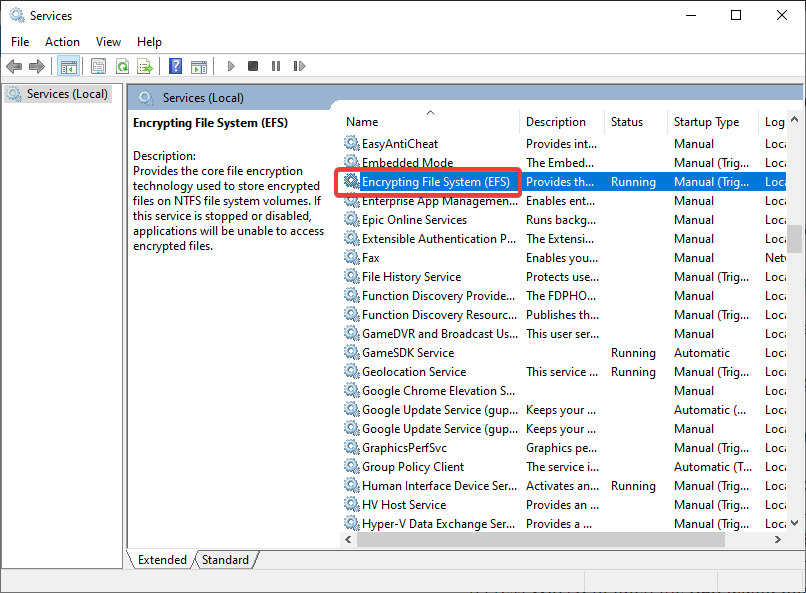Refresh the services list
Image resolution: width=806 pixels, height=593 pixels.
click(x=122, y=66)
